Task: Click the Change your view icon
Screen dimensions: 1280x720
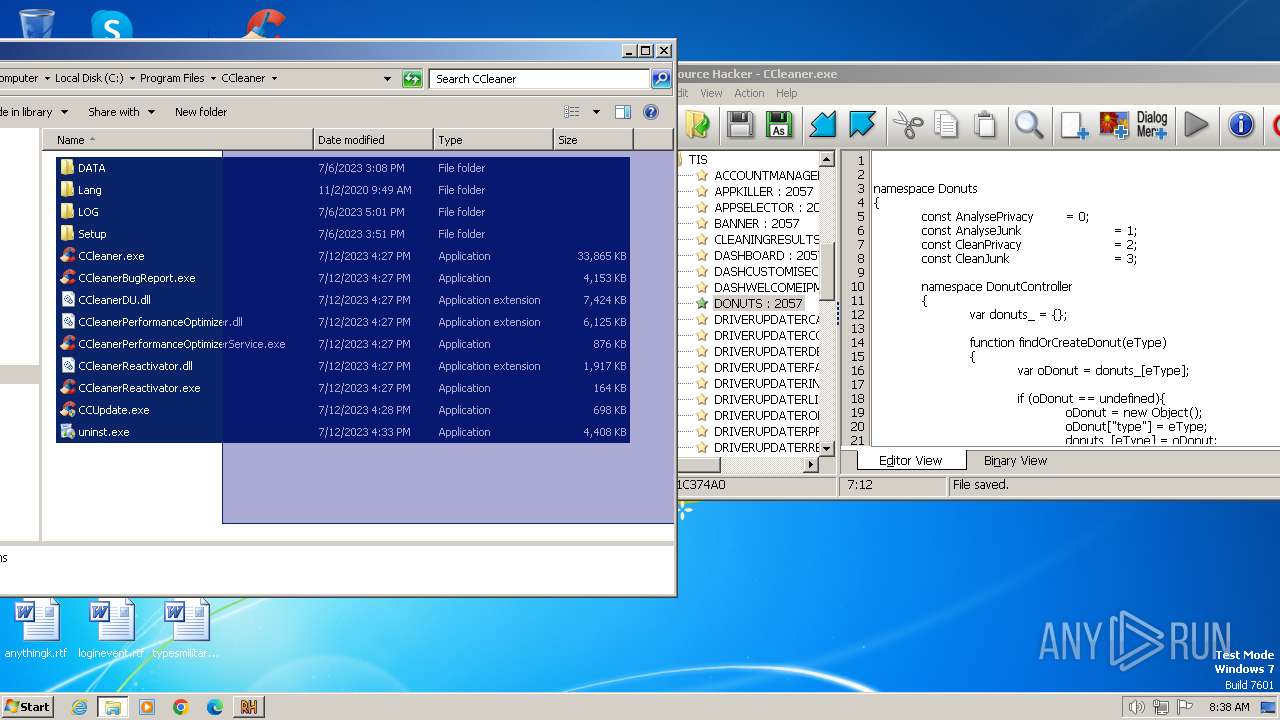Action: [572, 112]
